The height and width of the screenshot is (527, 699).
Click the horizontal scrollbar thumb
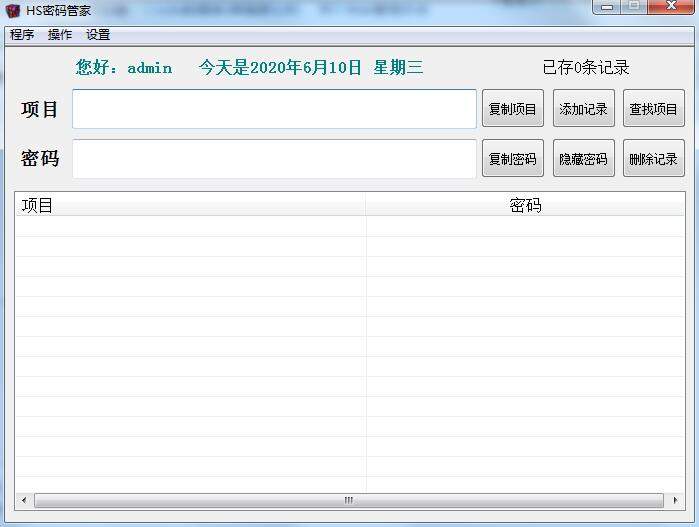pos(348,500)
